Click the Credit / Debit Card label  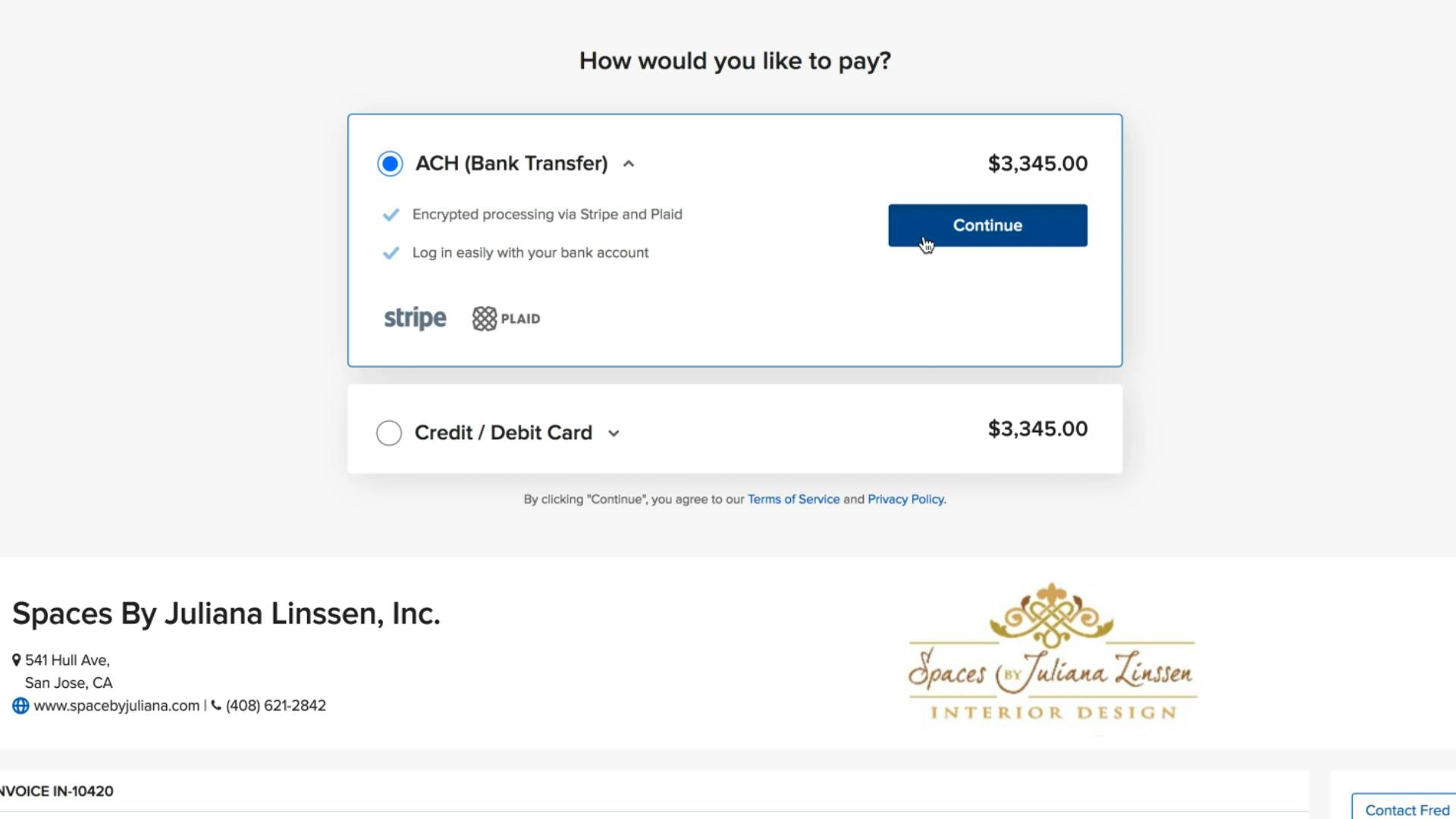pos(504,433)
